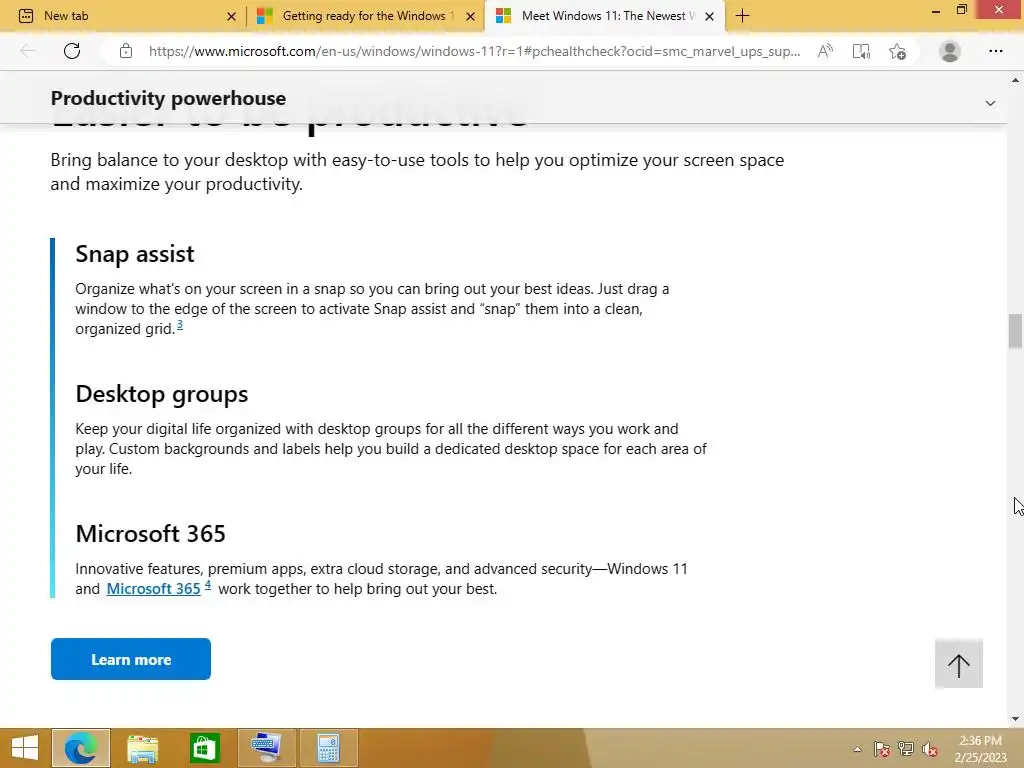Switch to Getting ready for the Windows tab
The image size is (1024, 768).
click(364, 16)
